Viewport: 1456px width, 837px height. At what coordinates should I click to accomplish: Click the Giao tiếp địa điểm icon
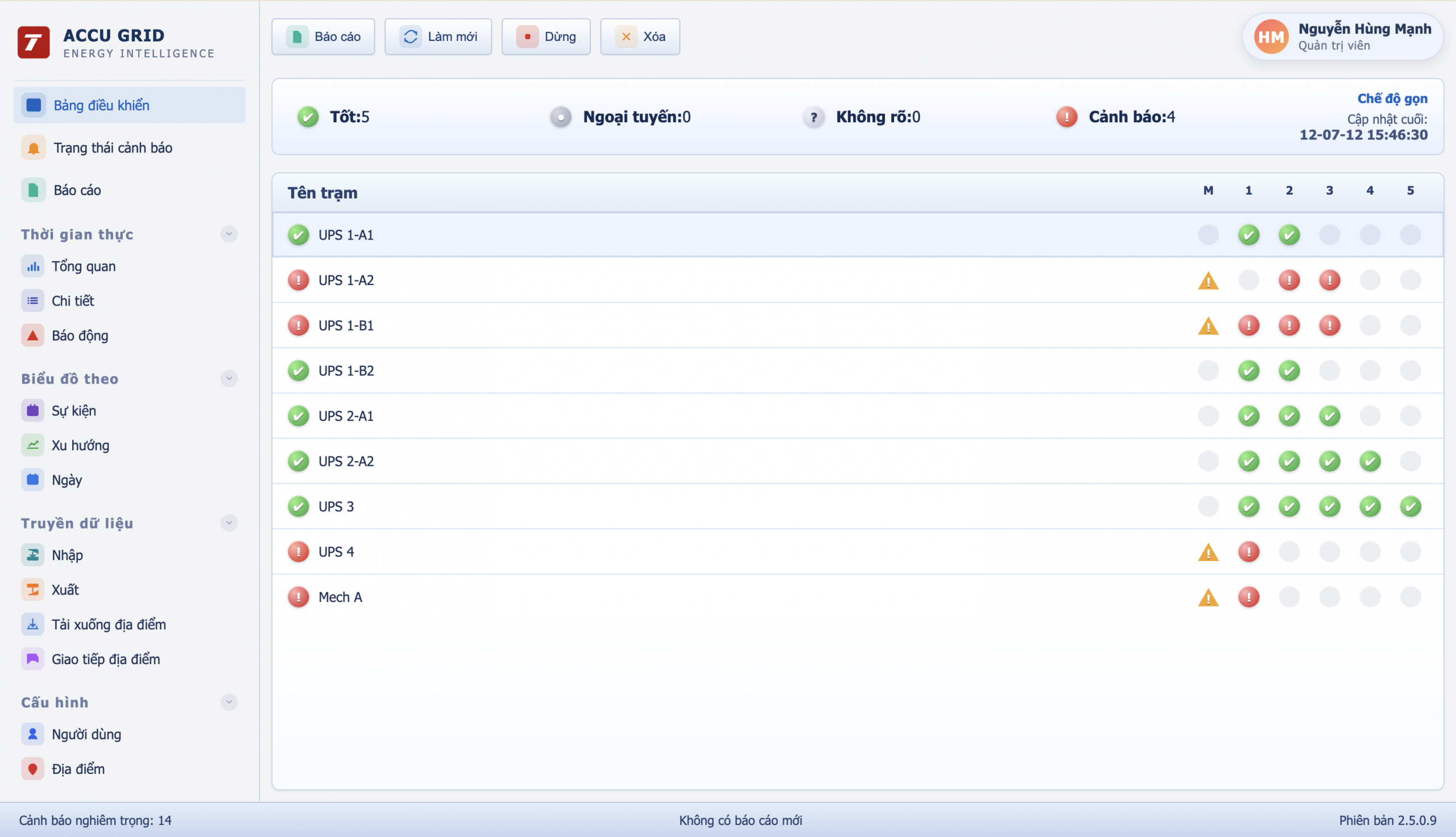(x=33, y=659)
